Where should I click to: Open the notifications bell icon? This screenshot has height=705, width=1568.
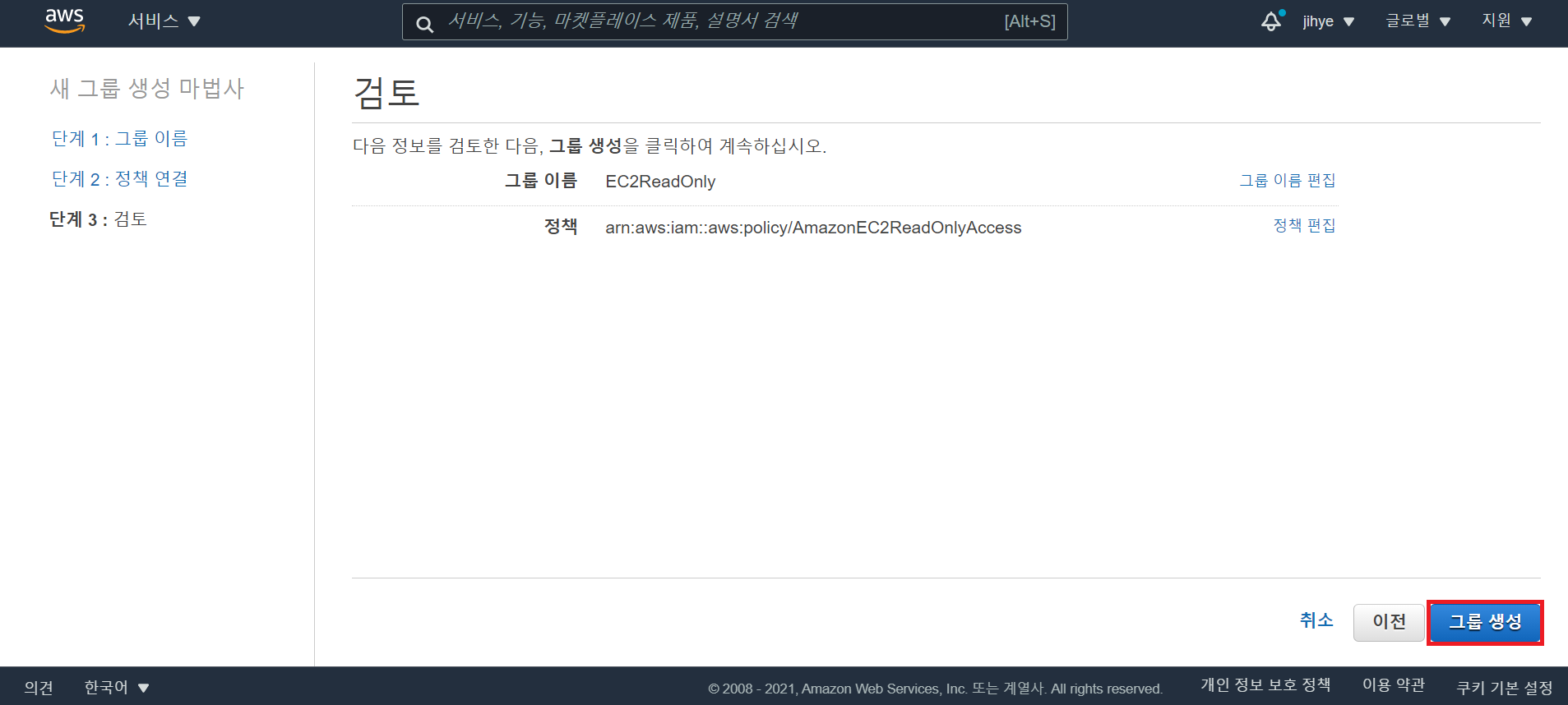(1272, 21)
